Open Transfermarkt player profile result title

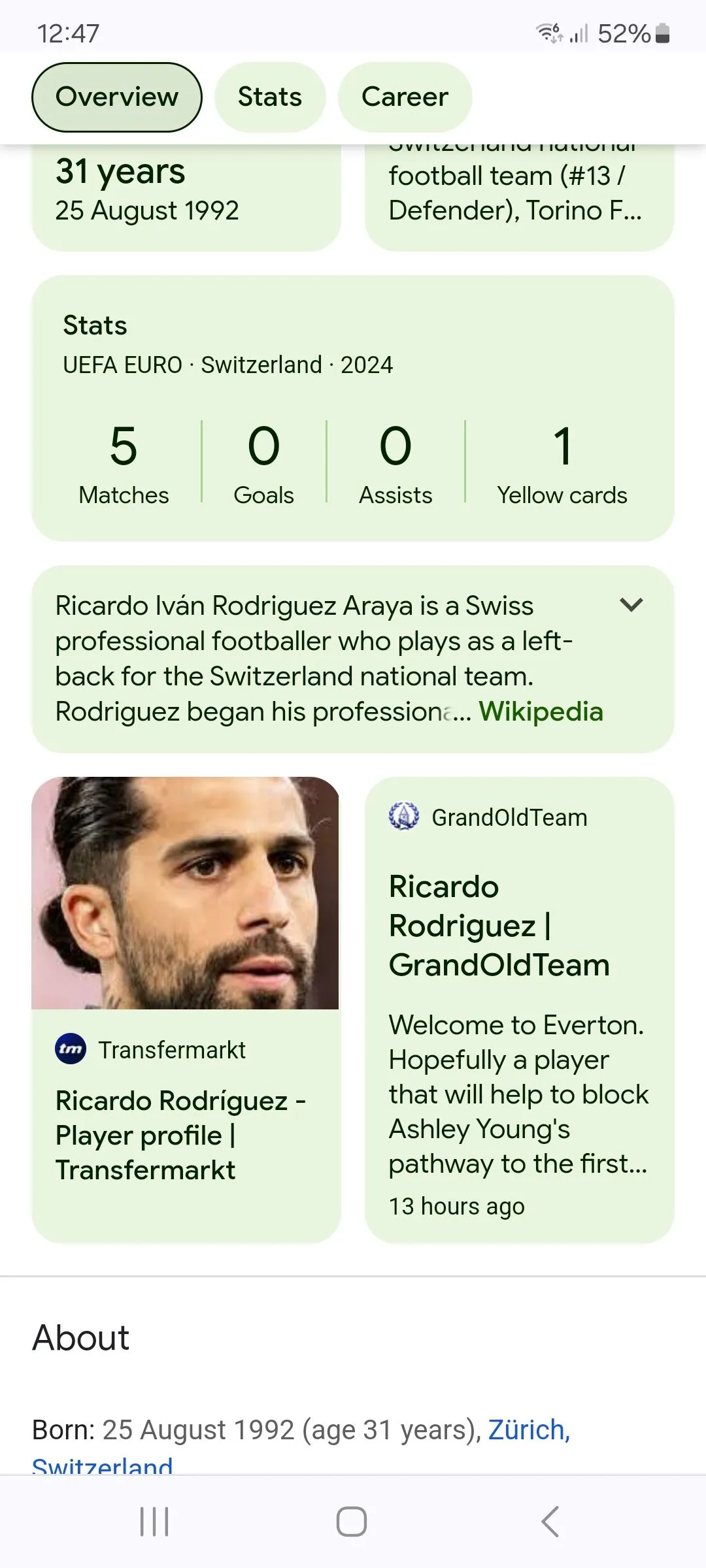tap(180, 1135)
